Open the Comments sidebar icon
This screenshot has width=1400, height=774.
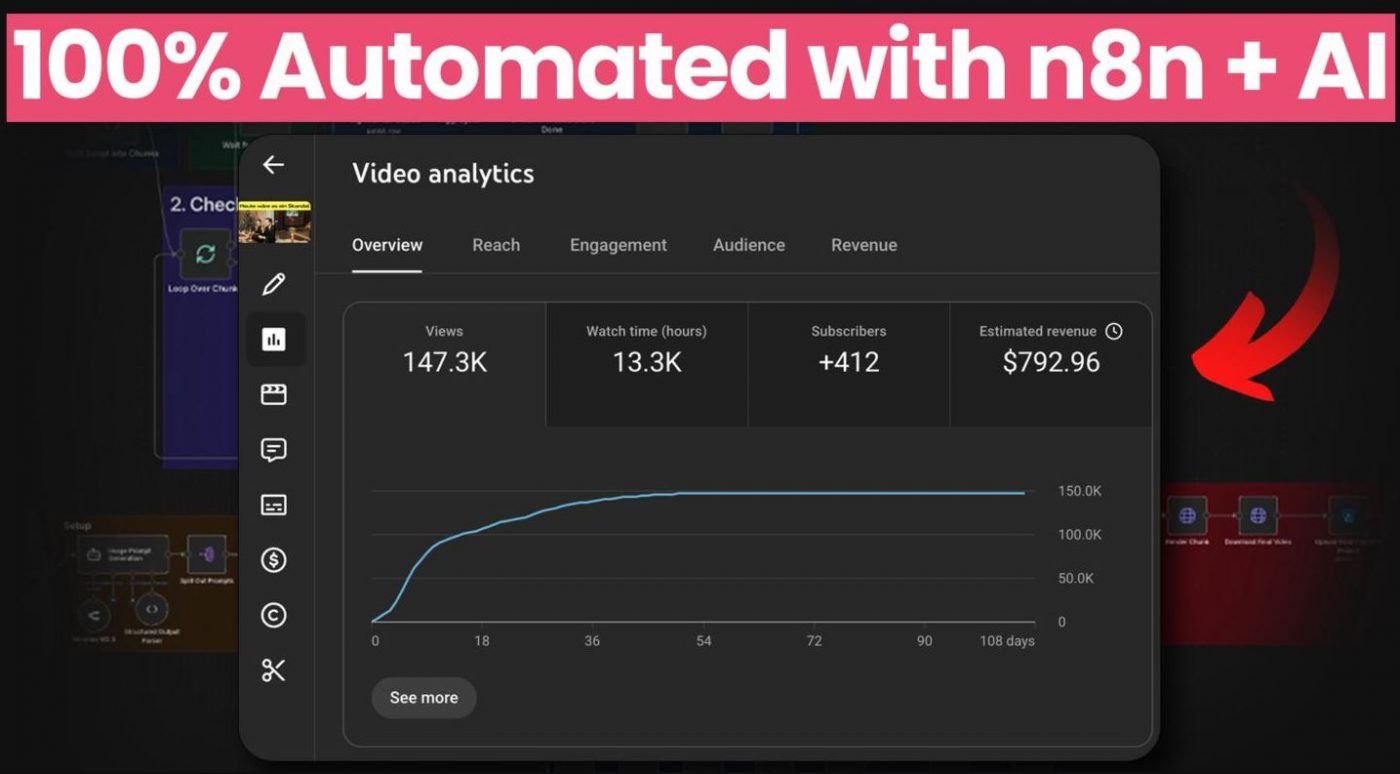[x=274, y=450]
